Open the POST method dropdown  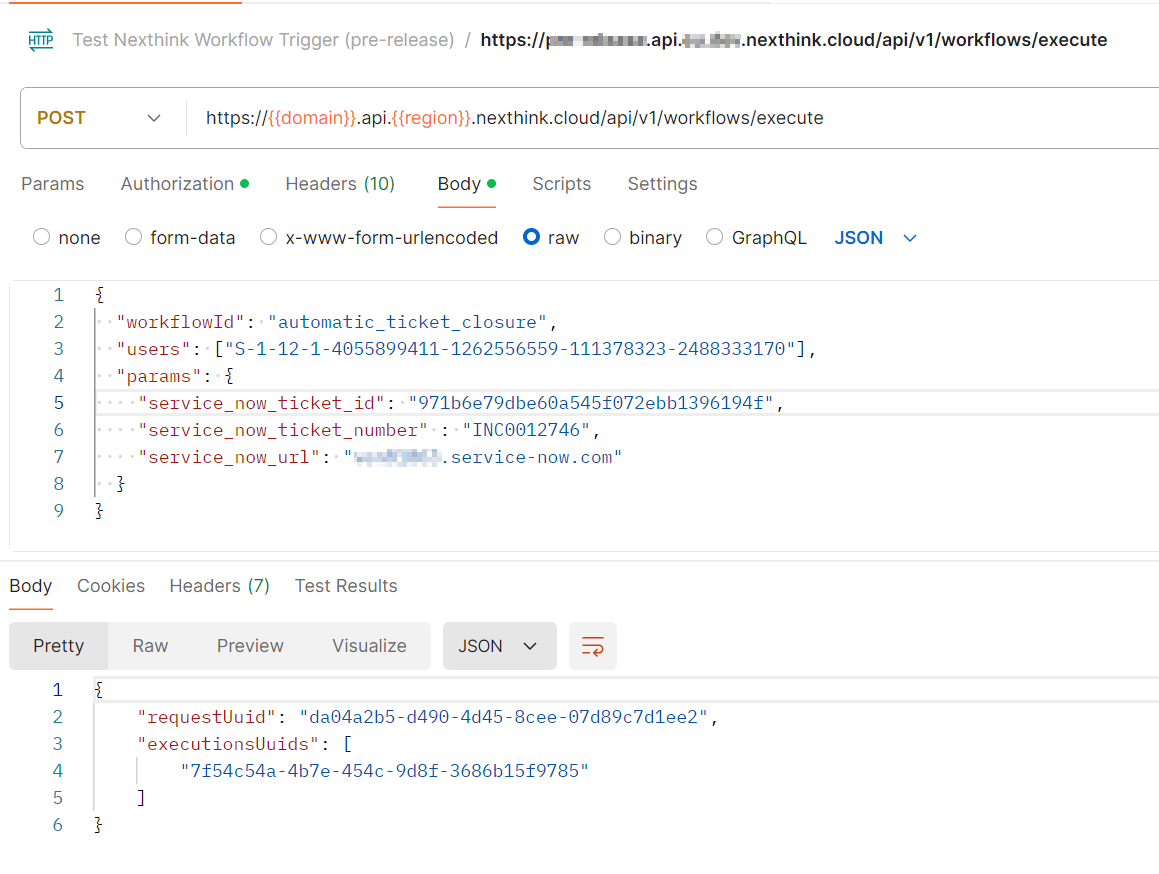pos(99,118)
